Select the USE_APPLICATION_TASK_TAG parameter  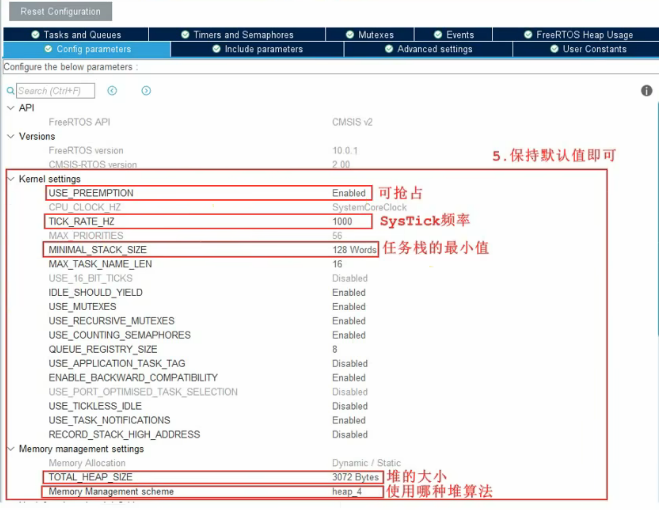pos(117,363)
